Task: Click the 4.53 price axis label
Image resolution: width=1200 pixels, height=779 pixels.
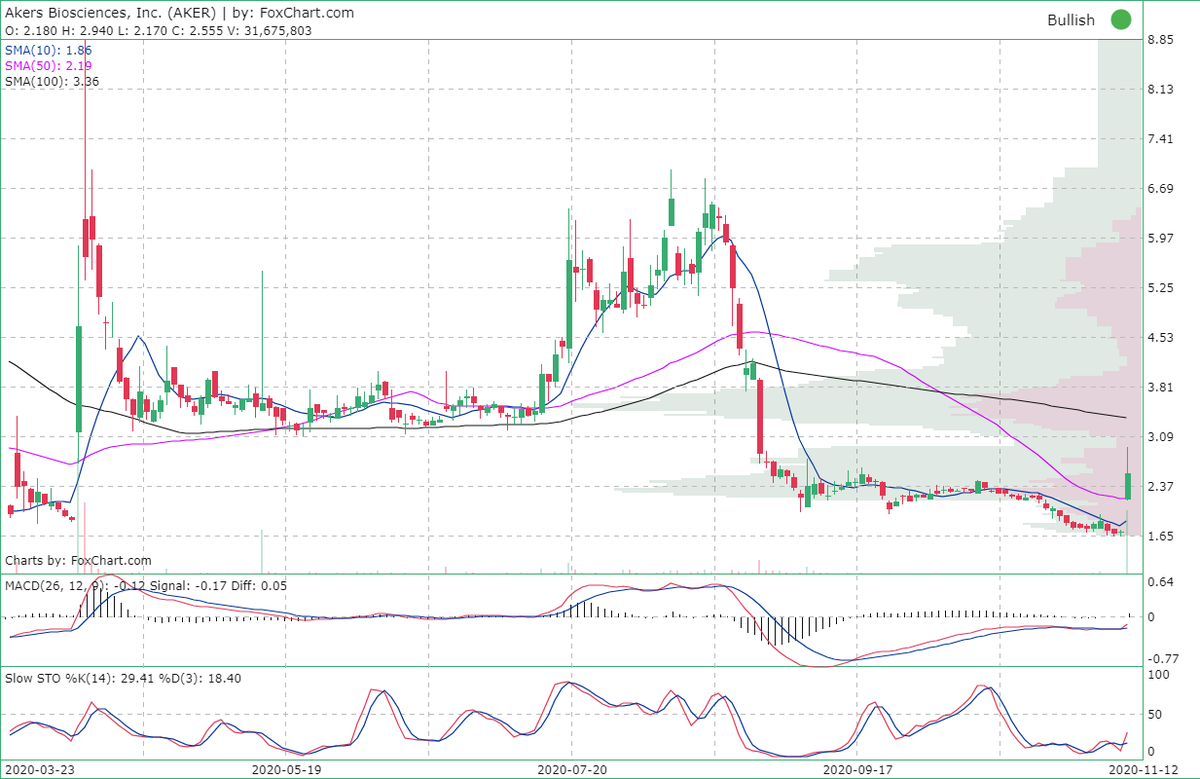Action: coord(1160,338)
